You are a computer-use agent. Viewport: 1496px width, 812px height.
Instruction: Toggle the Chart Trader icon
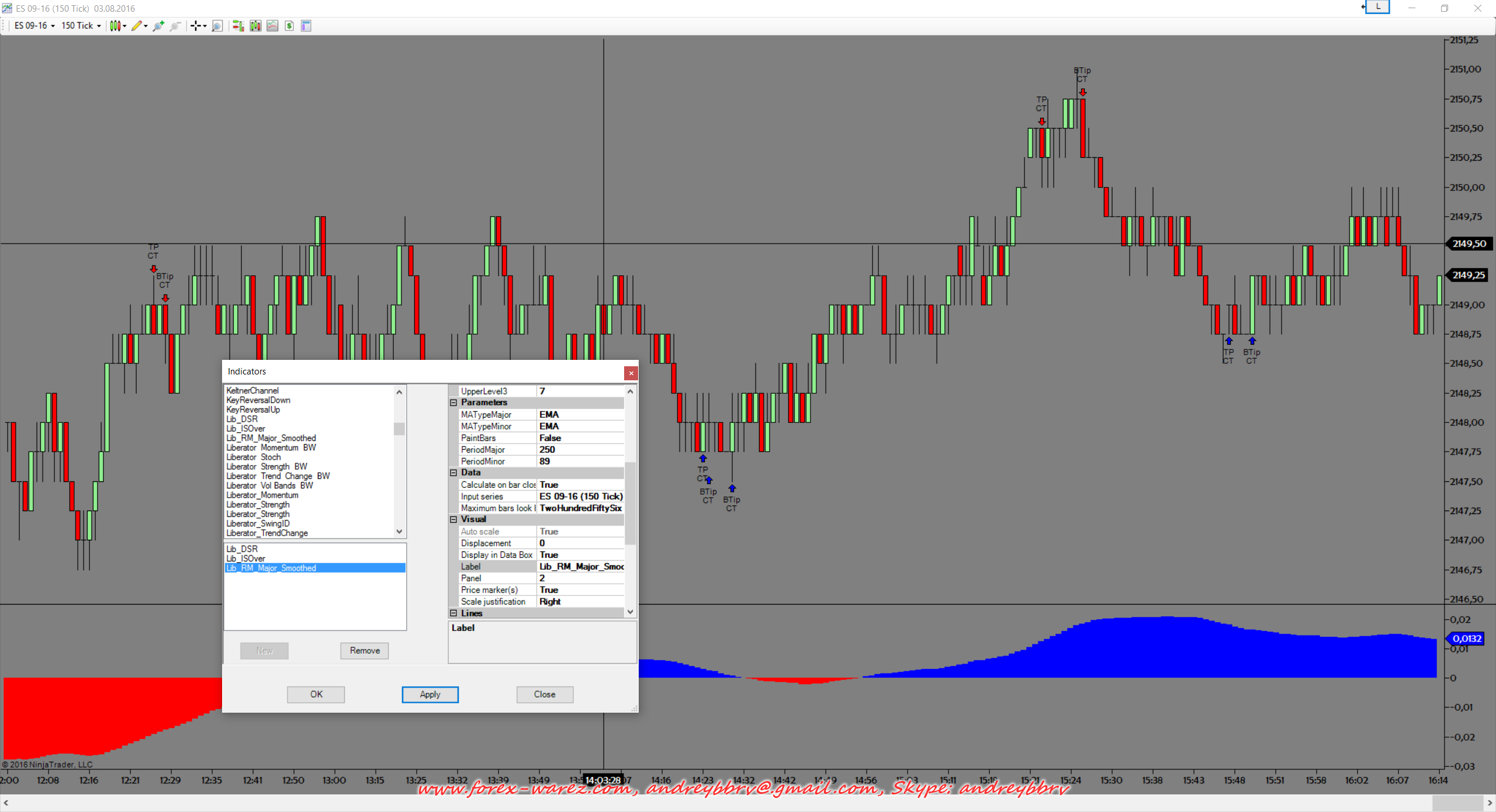[x=238, y=26]
